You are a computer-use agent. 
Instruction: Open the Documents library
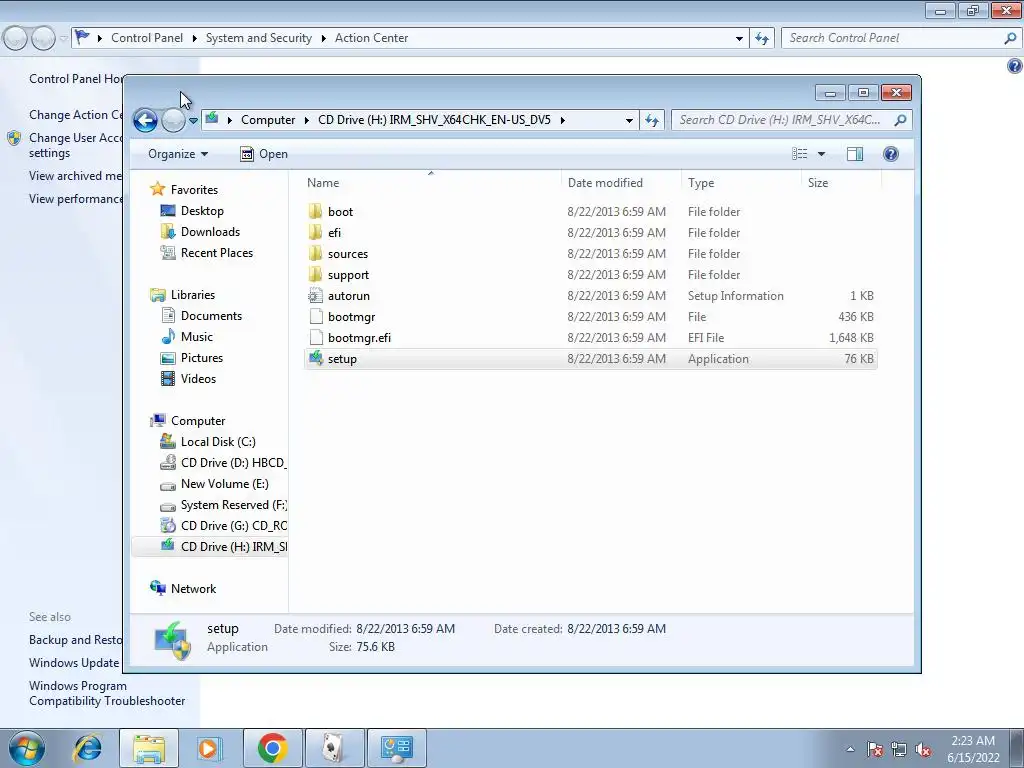click(211, 315)
